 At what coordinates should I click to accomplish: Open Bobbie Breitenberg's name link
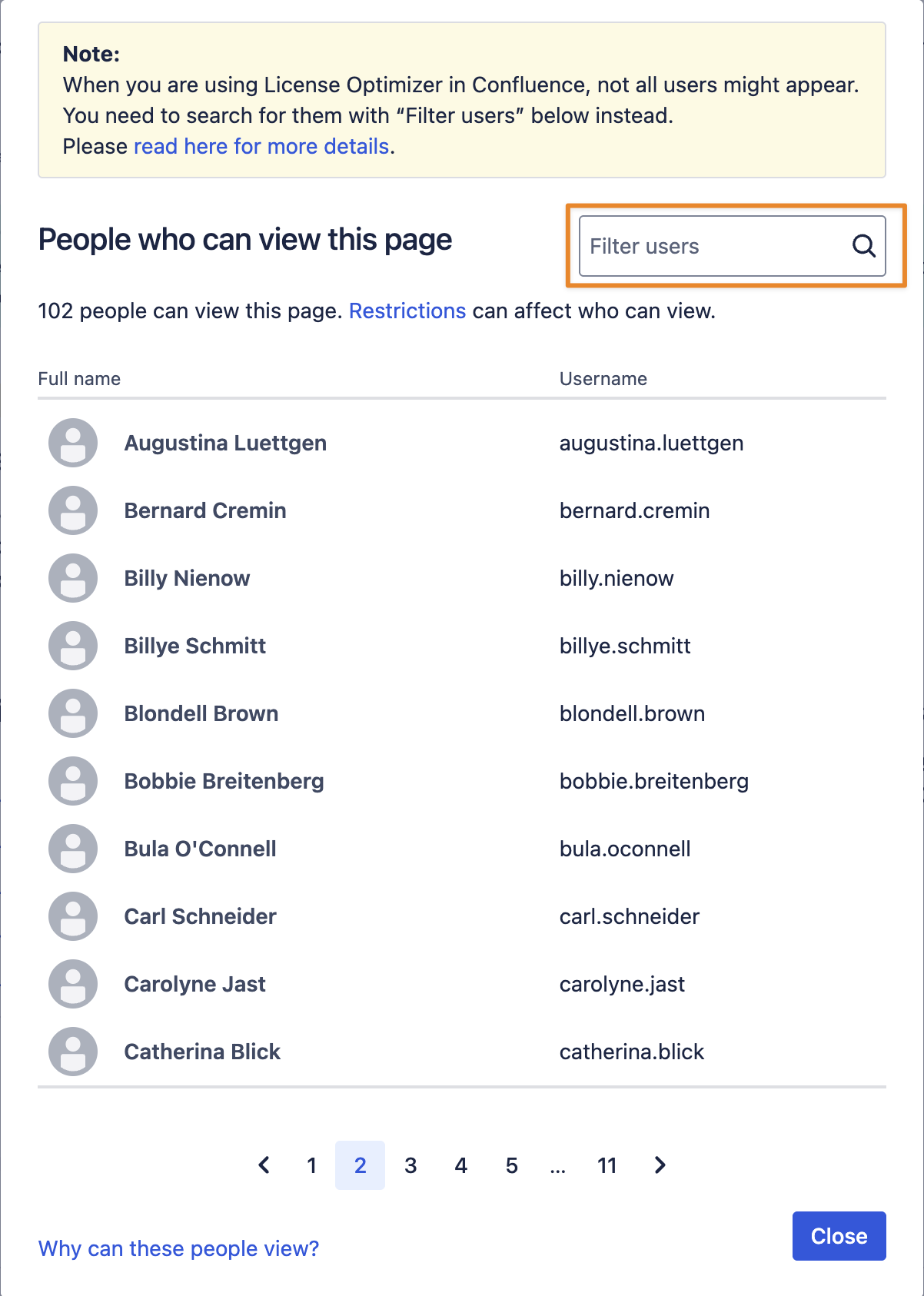[x=224, y=781]
